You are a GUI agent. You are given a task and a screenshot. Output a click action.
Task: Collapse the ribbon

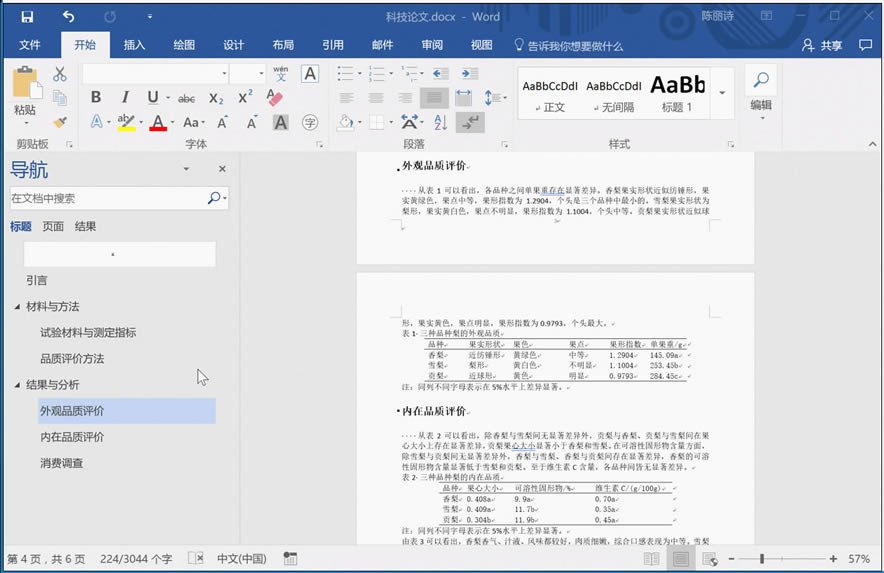tap(873, 144)
